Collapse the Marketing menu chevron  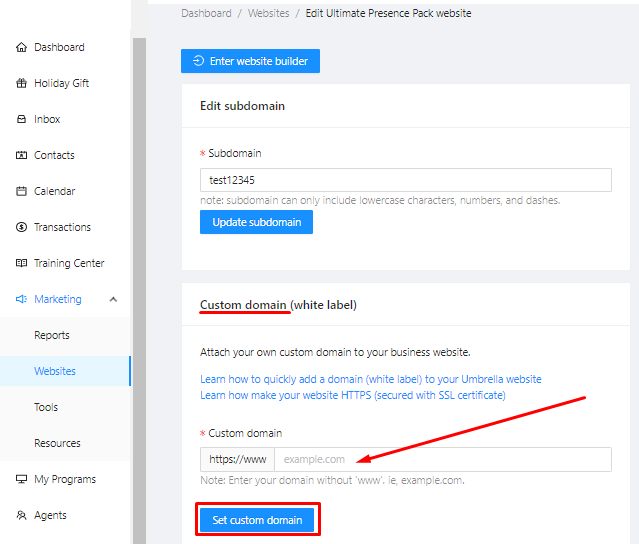click(113, 299)
